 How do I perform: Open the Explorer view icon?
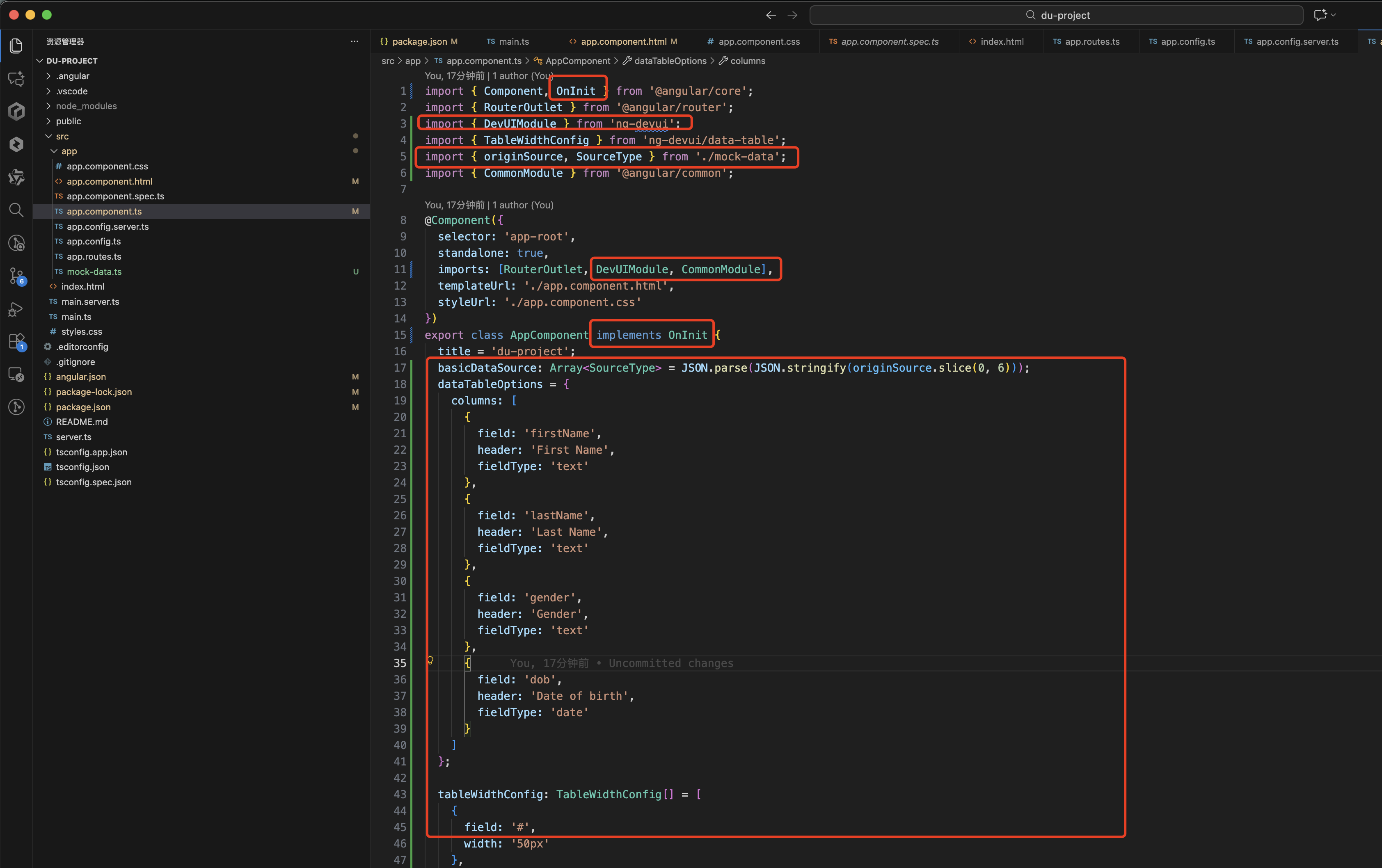[16, 45]
